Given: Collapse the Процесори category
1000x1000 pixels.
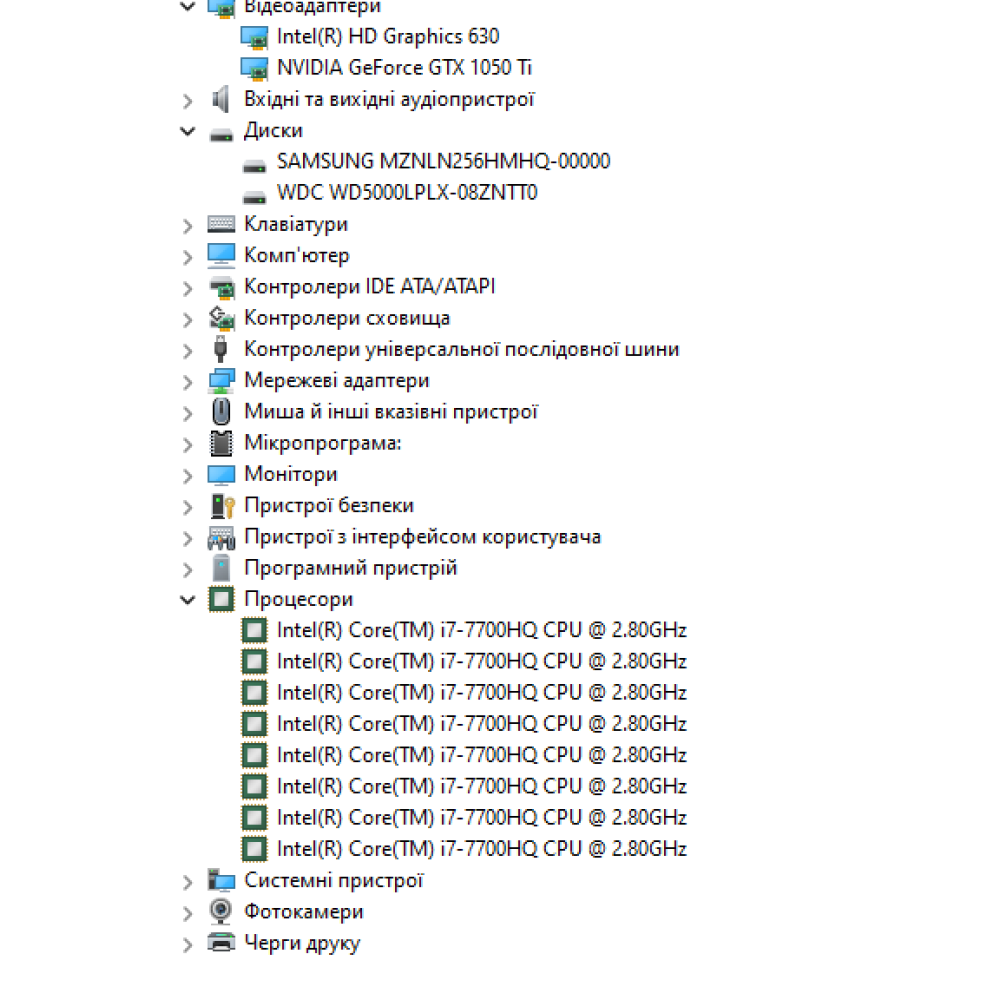Looking at the screenshot, I should tap(188, 599).
